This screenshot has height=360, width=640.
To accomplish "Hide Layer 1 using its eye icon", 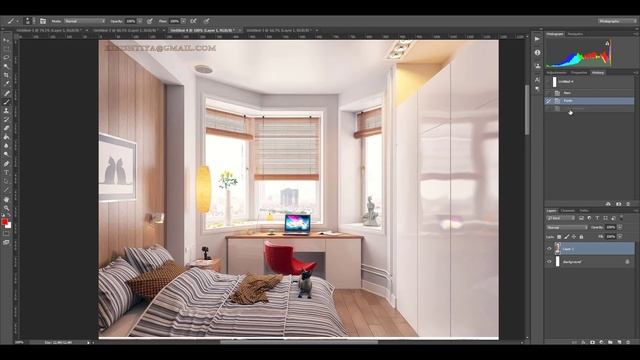I will 549,249.
